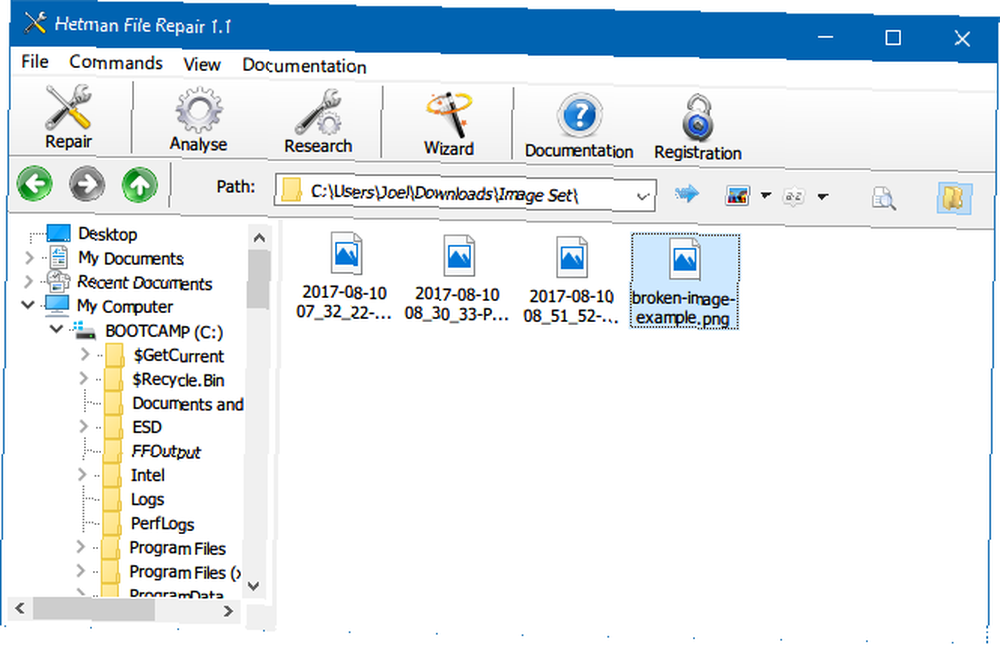The image size is (1000, 645).
Task: Select the Program Files folder
Action: 177,549
